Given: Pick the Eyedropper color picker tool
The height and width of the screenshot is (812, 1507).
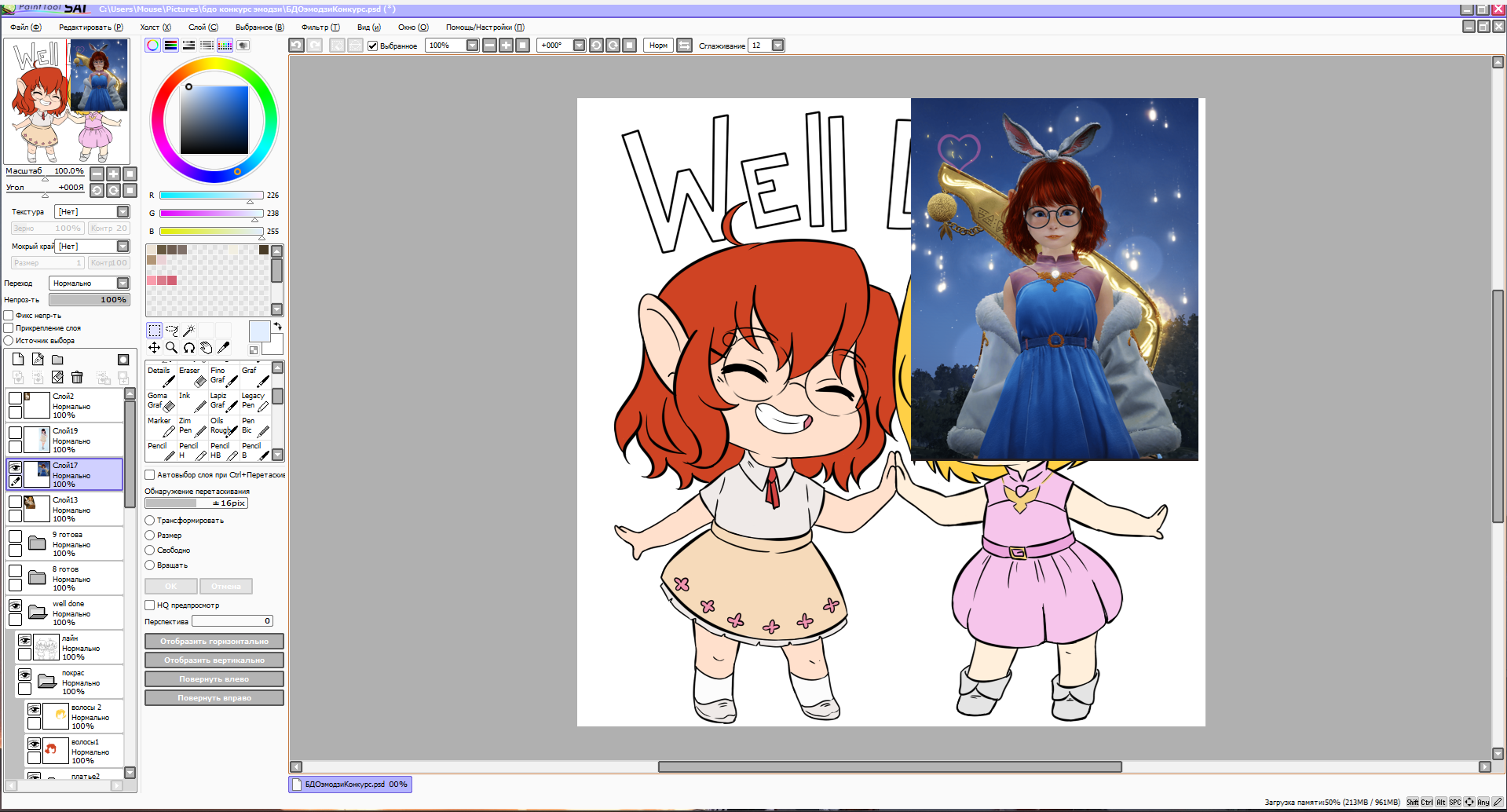Looking at the screenshot, I should (x=224, y=348).
